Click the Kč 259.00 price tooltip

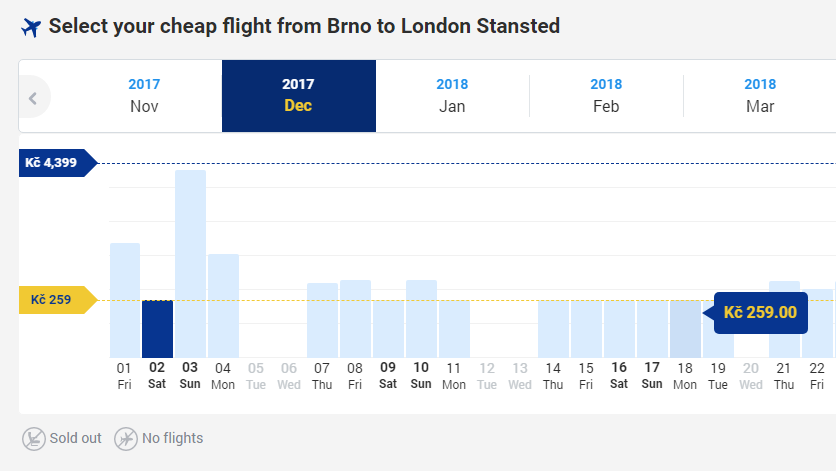pyautogui.click(x=760, y=313)
